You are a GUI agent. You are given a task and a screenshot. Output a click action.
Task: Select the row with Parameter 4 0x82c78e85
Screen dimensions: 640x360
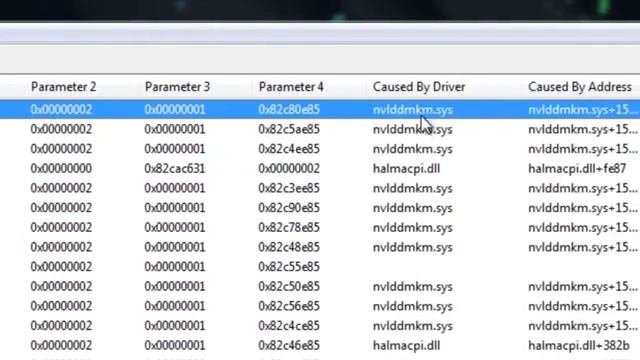[320, 227]
